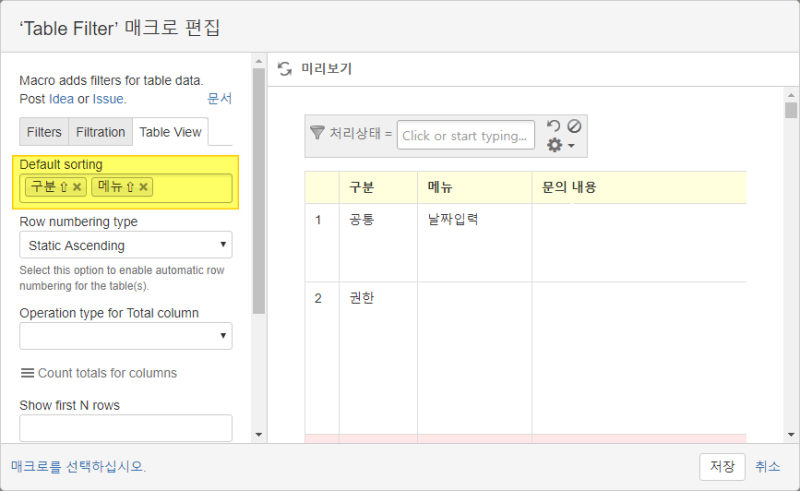Click the clear all filters icon
This screenshot has height=491, width=800.
[574, 126]
